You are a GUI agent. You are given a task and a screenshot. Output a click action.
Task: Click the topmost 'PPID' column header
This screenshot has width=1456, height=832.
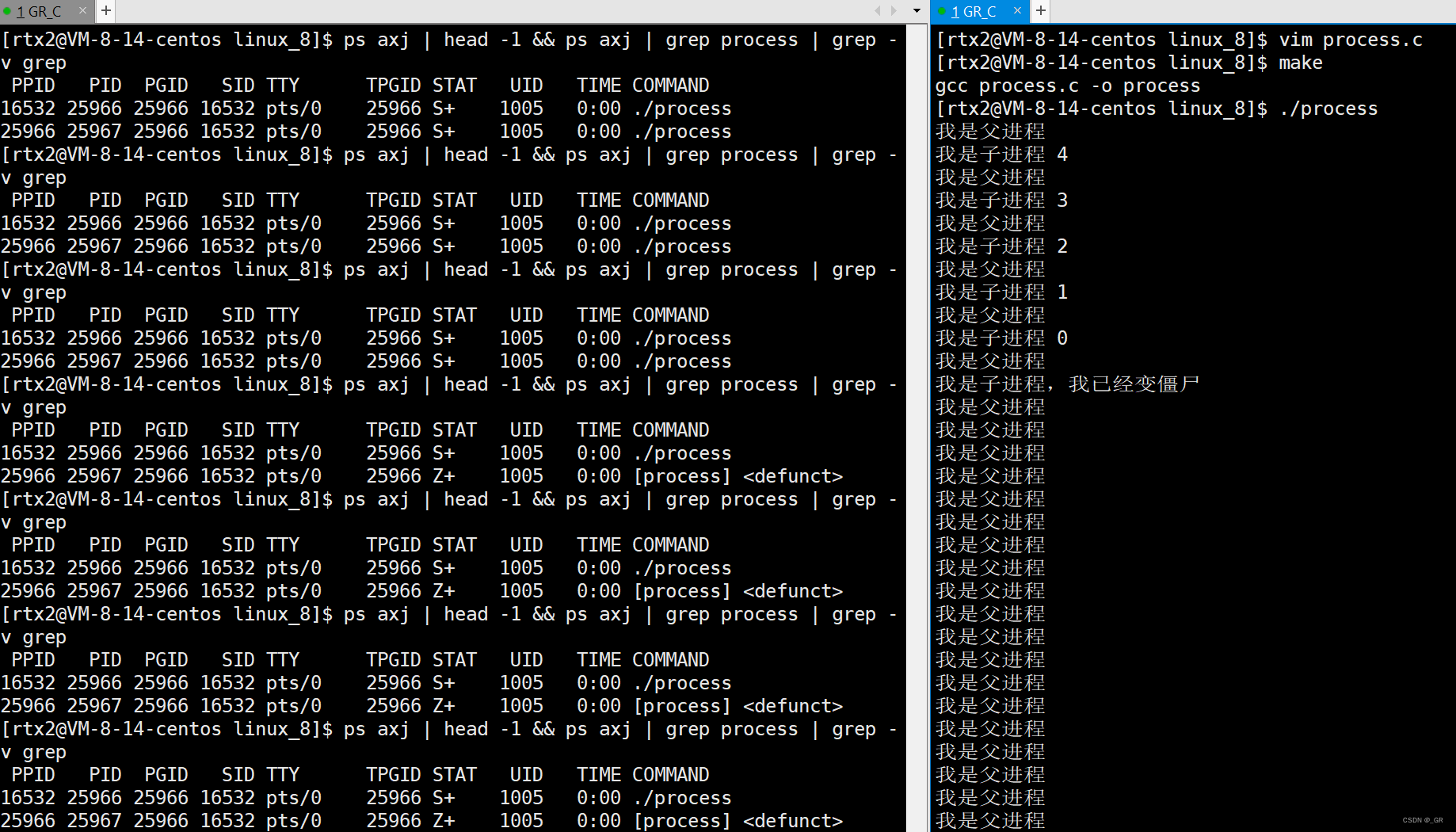33,86
